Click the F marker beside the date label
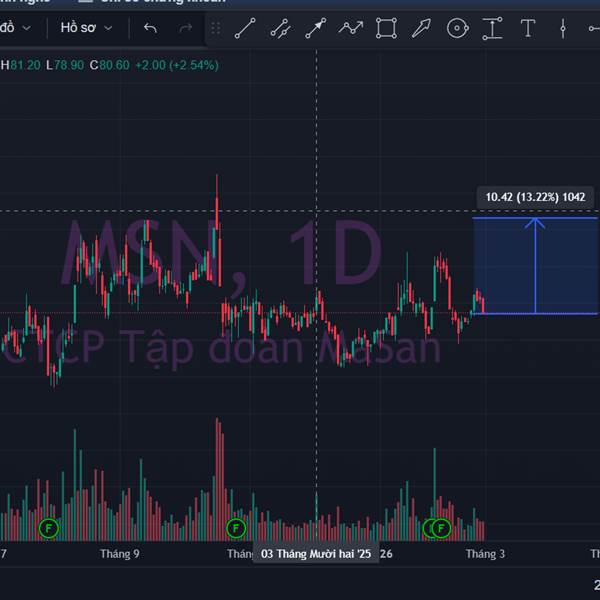This screenshot has width=600, height=600. [236, 528]
